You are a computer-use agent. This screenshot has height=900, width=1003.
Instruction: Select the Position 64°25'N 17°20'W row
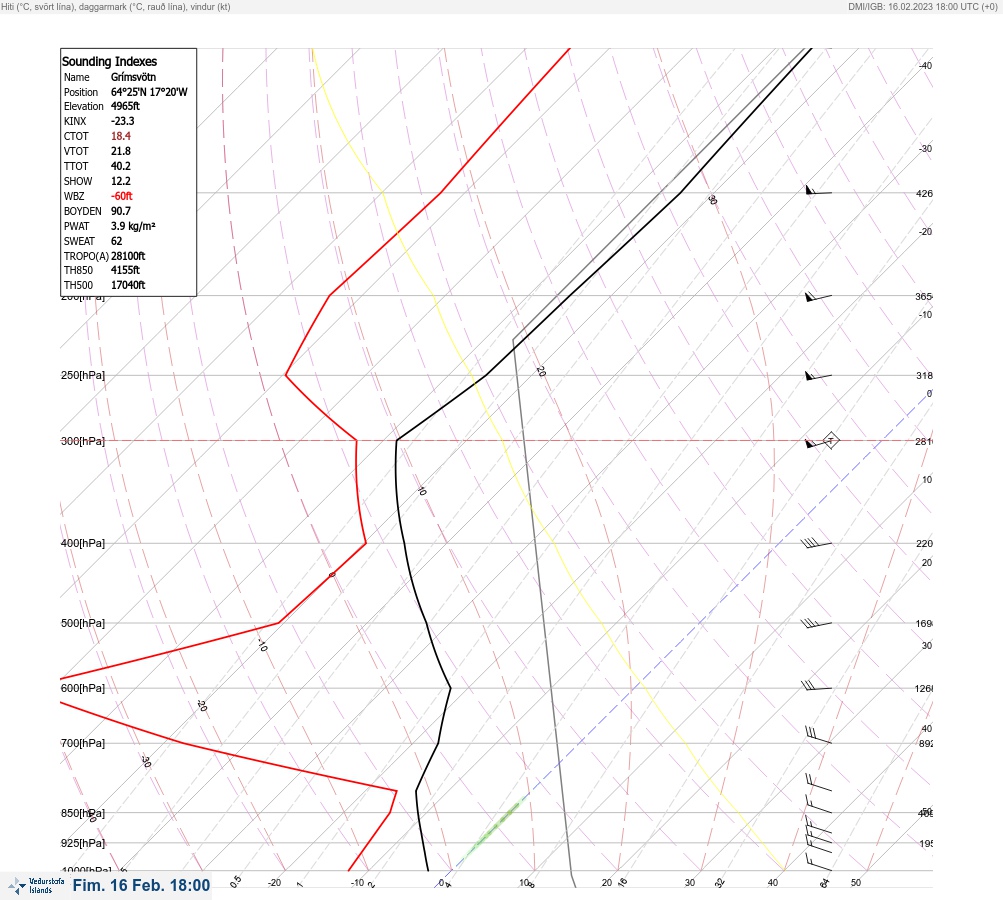[x=125, y=92]
